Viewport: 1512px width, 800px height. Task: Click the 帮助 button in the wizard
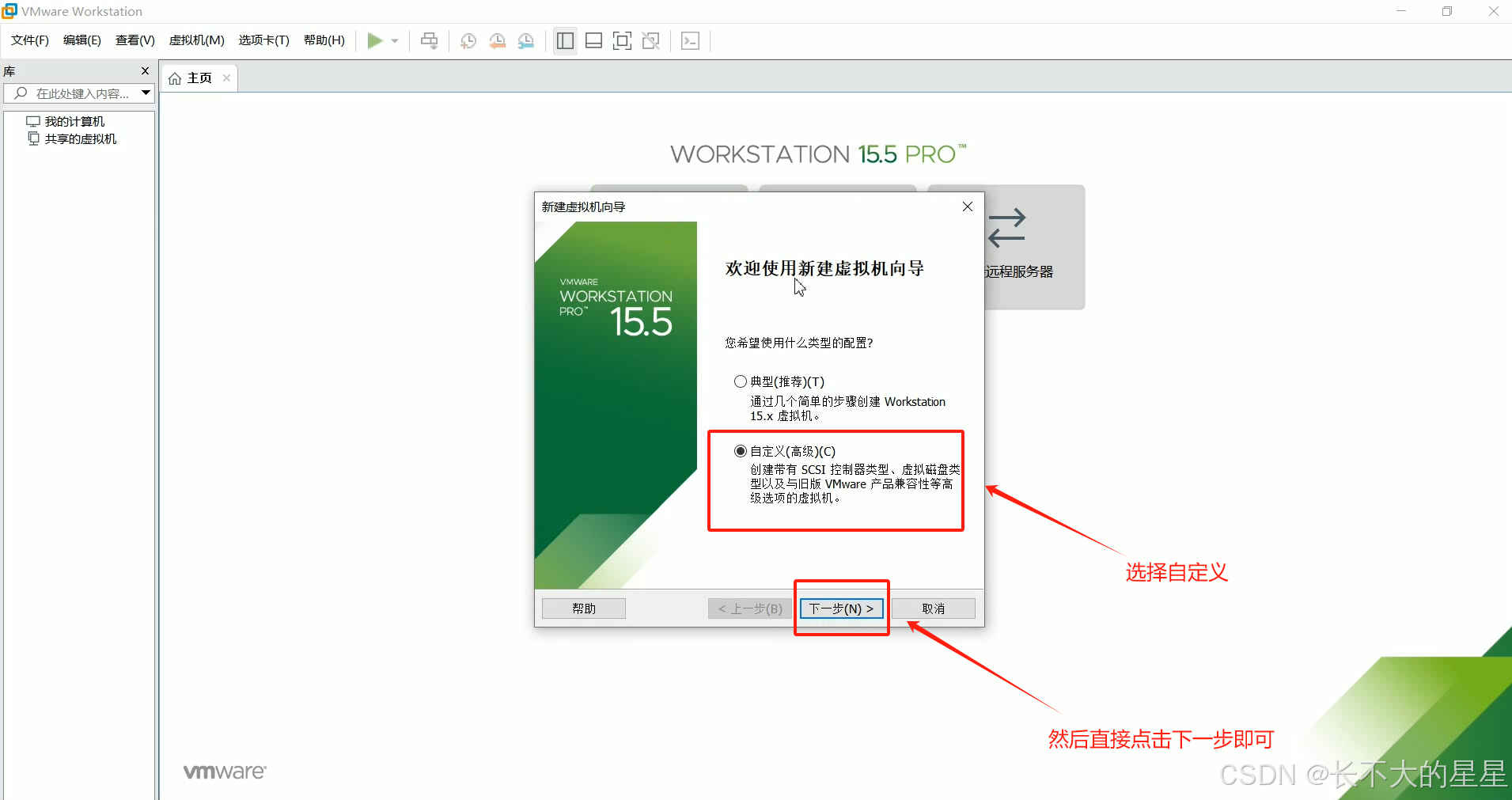coord(584,609)
